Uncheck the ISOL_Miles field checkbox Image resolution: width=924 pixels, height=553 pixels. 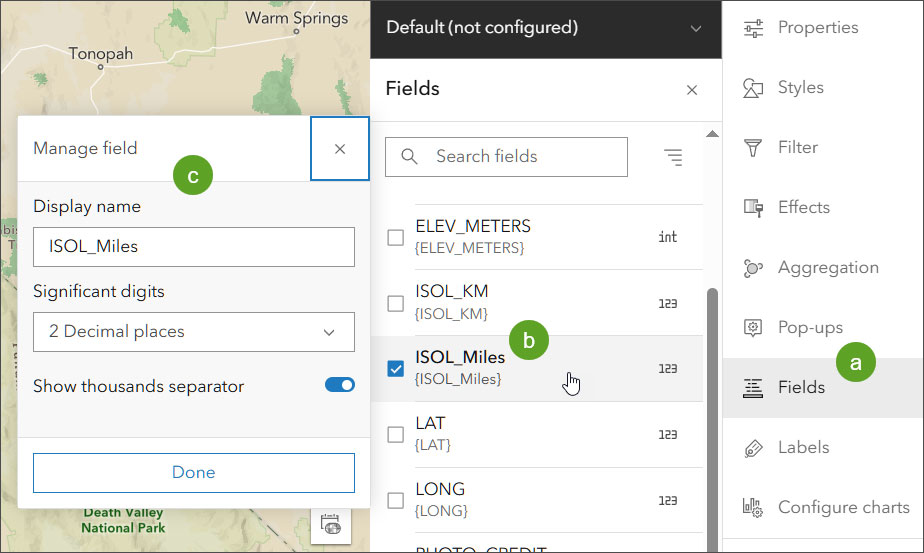click(396, 369)
